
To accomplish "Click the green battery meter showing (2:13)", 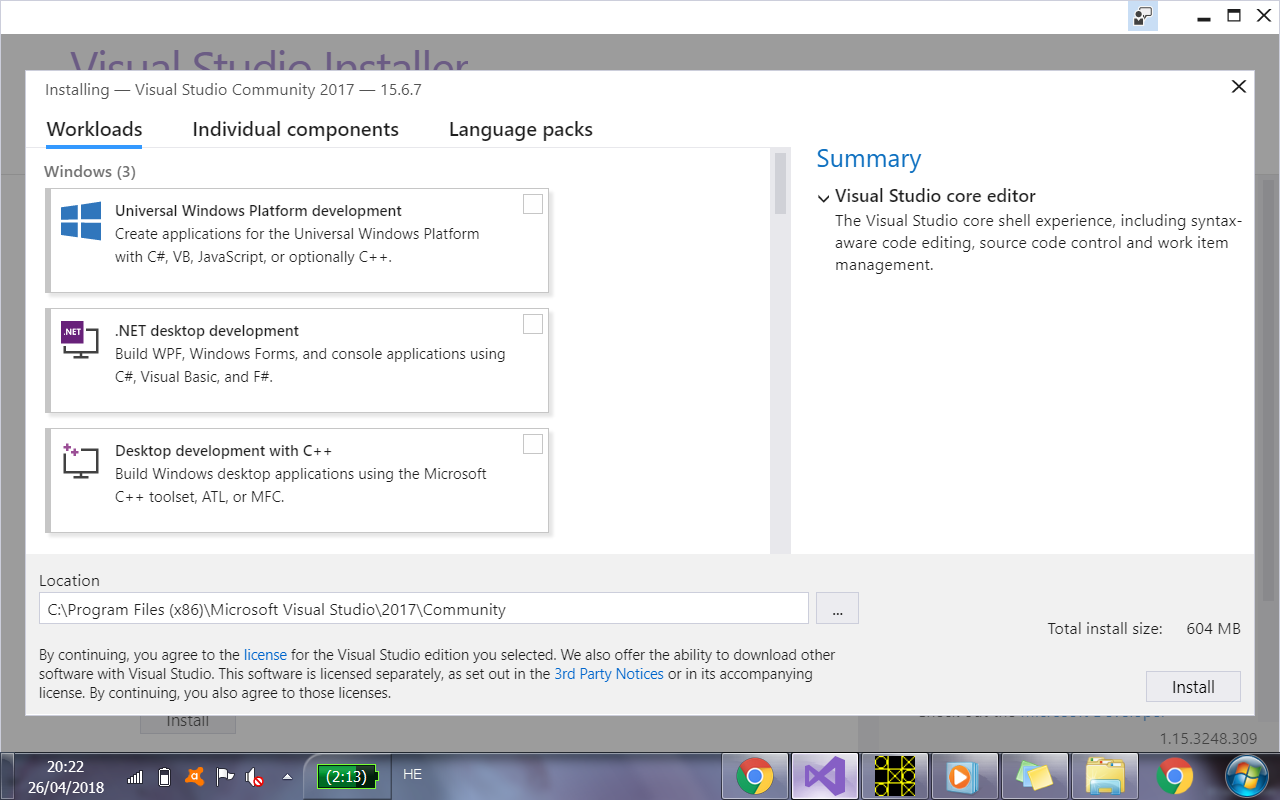I will click(x=349, y=776).
